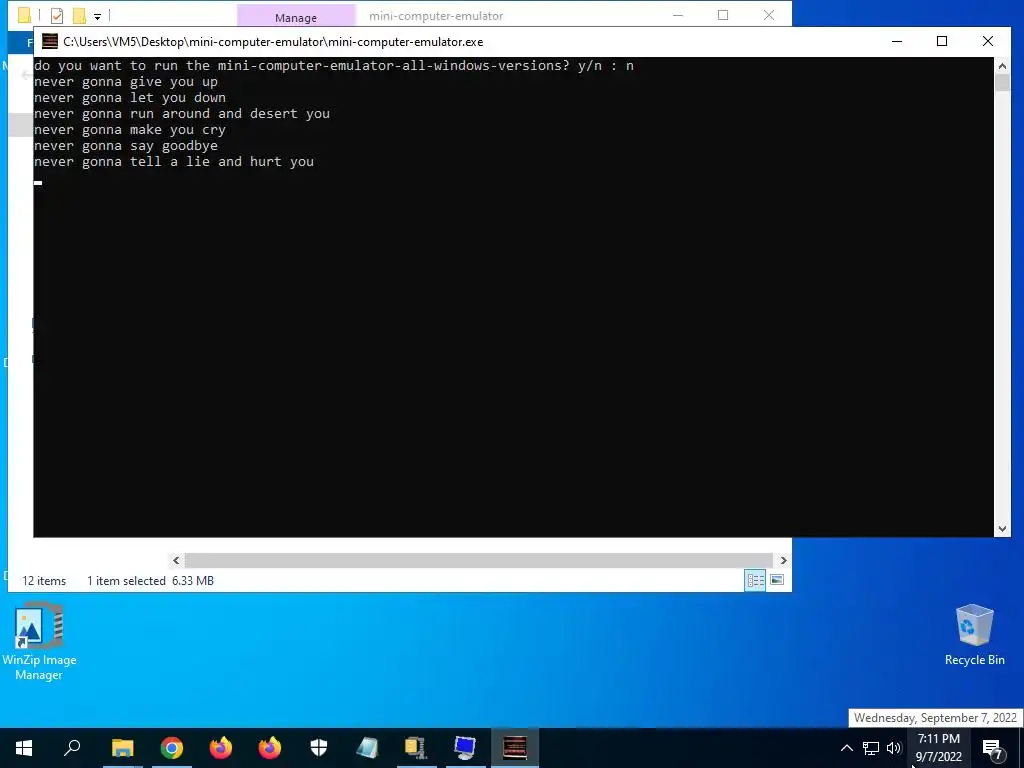Open the first Firefox taskbar icon
1024x768 pixels.
click(221, 748)
